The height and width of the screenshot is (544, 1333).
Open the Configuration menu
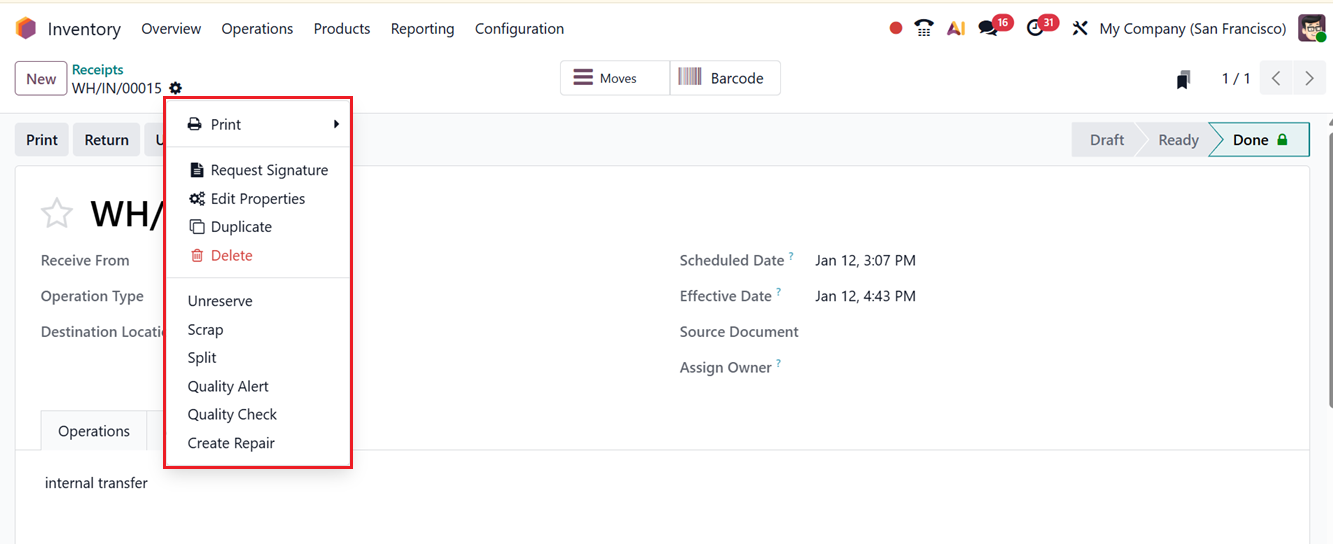519,29
